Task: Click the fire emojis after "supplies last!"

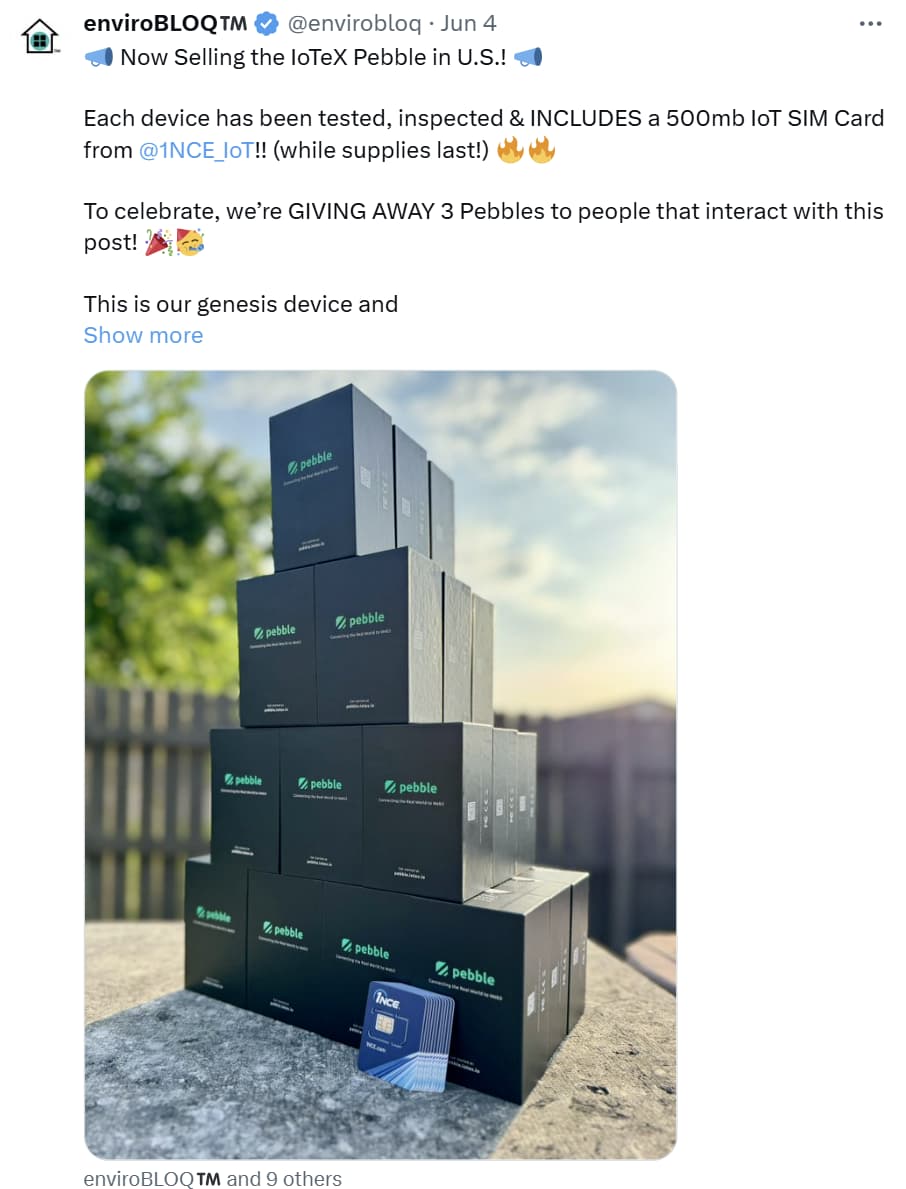Action: (526, 150)
